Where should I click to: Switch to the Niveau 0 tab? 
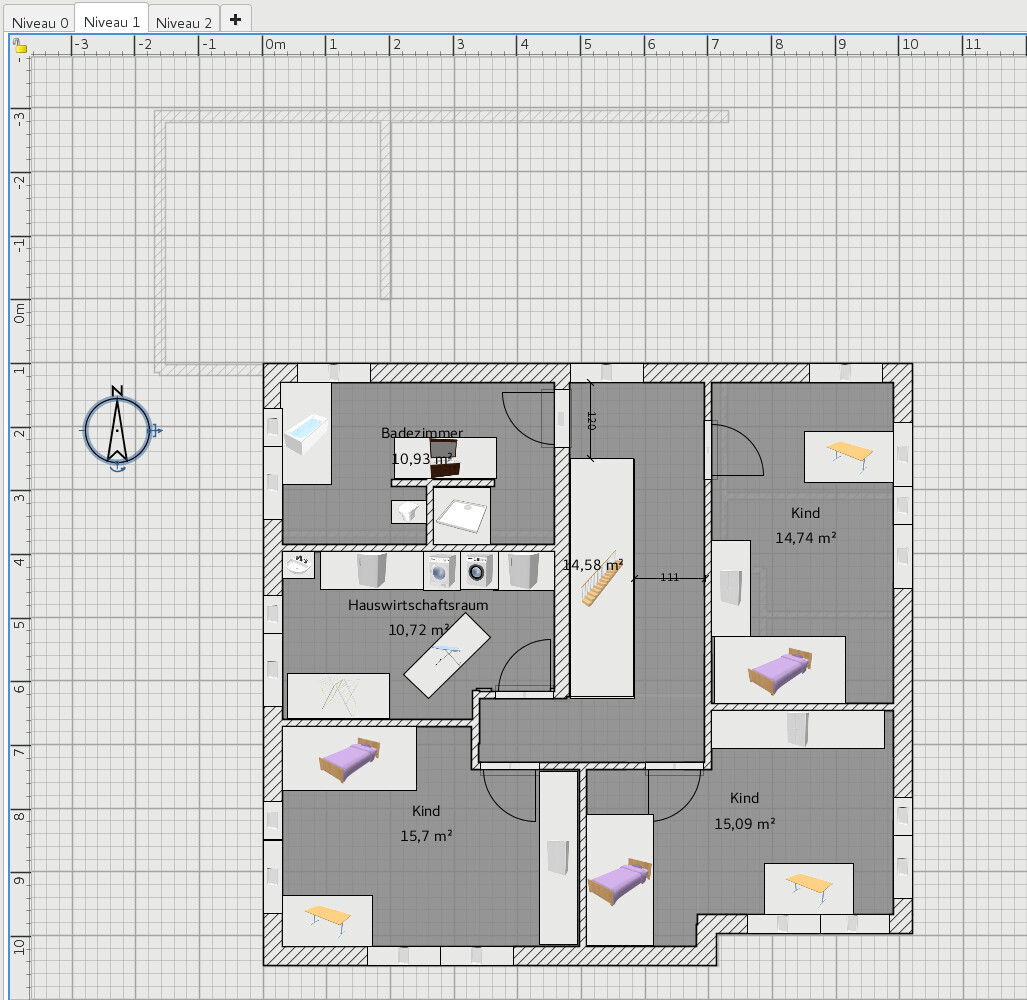pos(40,22)
